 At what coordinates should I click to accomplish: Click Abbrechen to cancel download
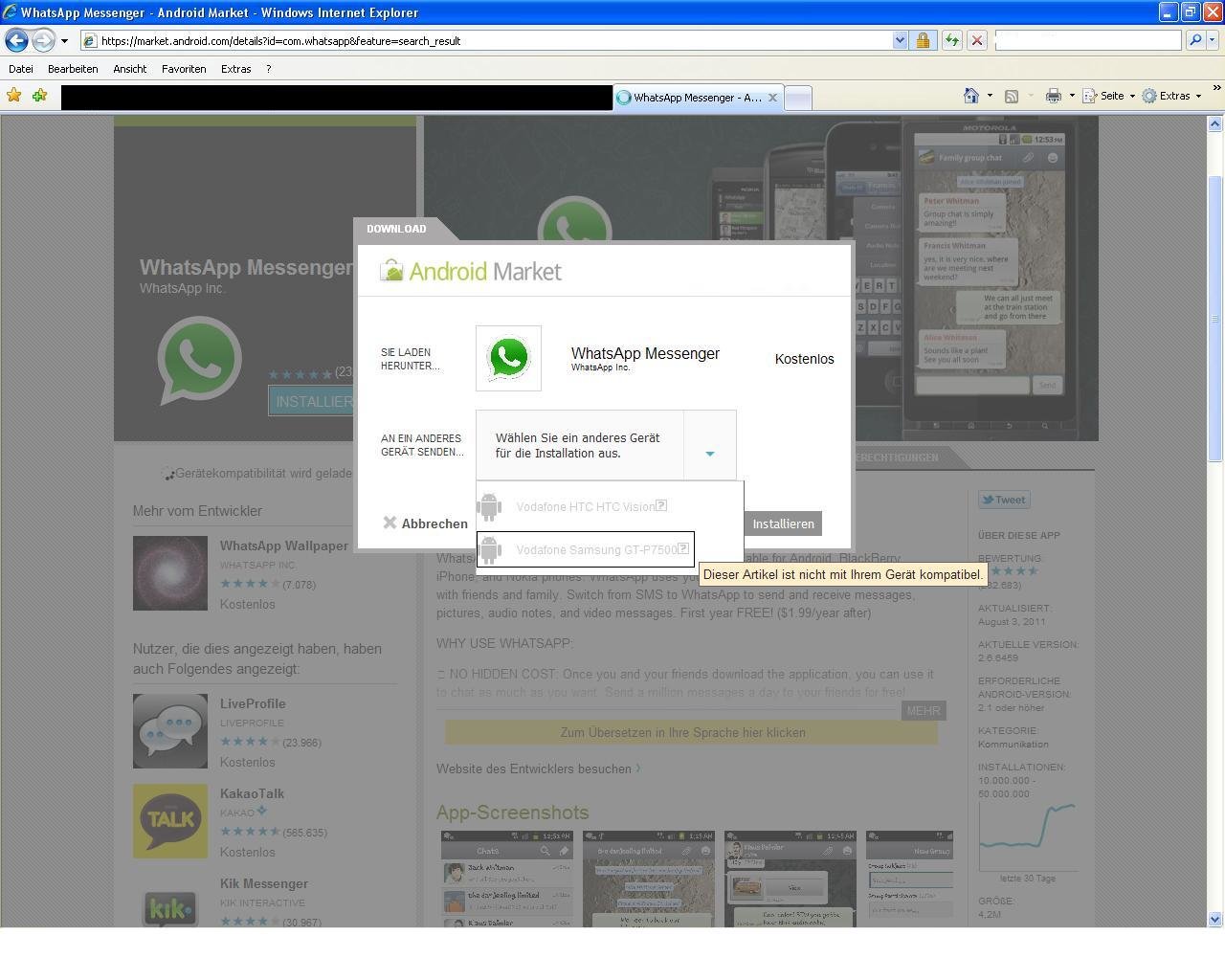[425, 523]
